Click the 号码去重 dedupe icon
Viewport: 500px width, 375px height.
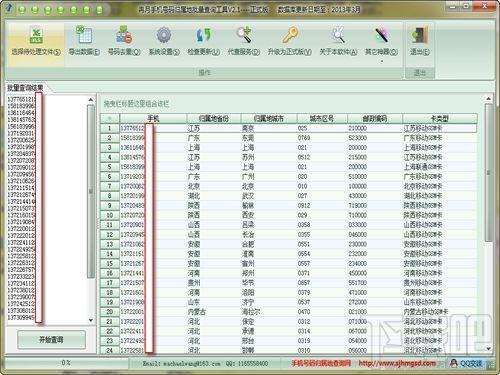(x=124, y=35)
